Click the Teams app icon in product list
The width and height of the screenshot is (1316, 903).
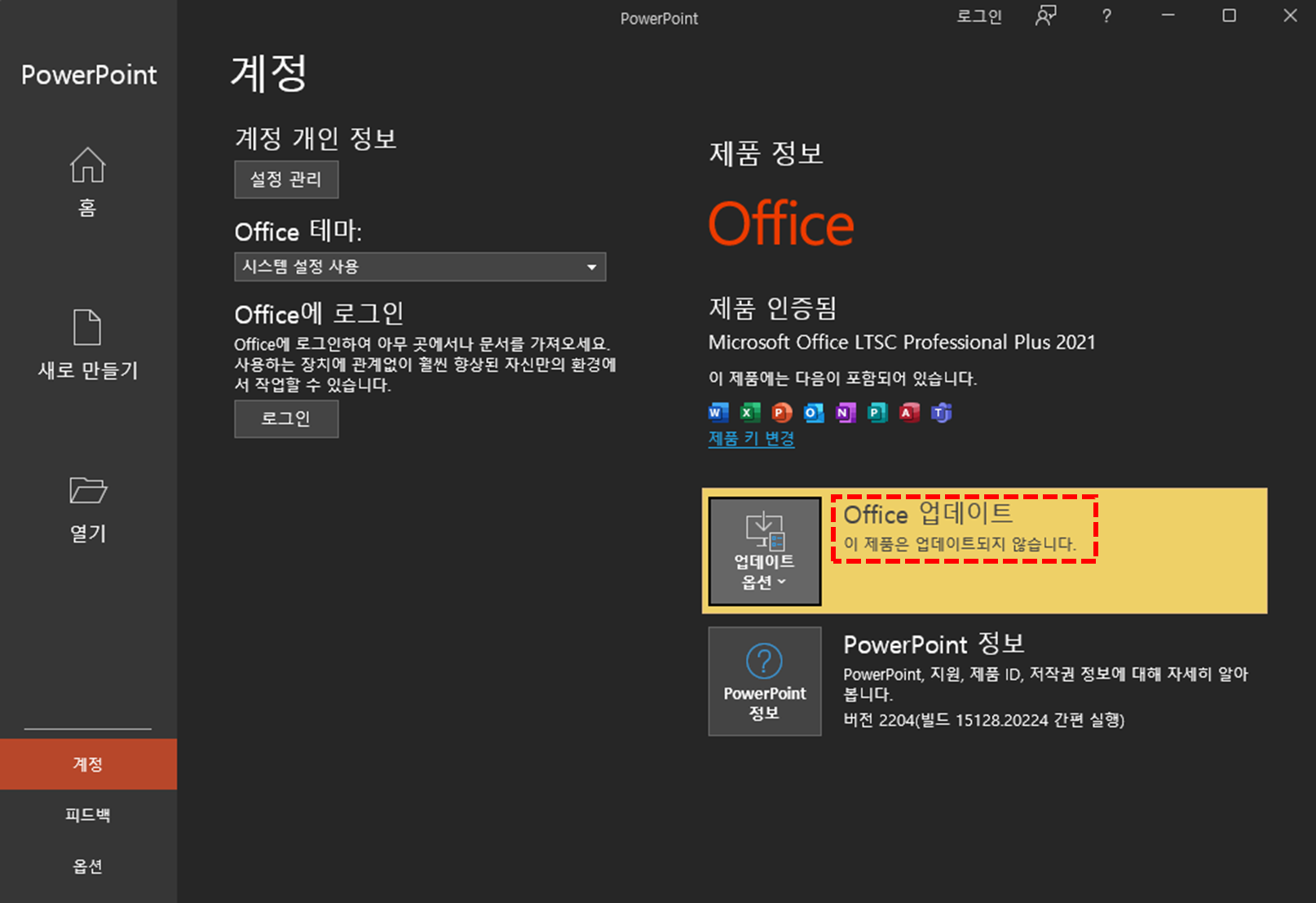pos(941,413)
